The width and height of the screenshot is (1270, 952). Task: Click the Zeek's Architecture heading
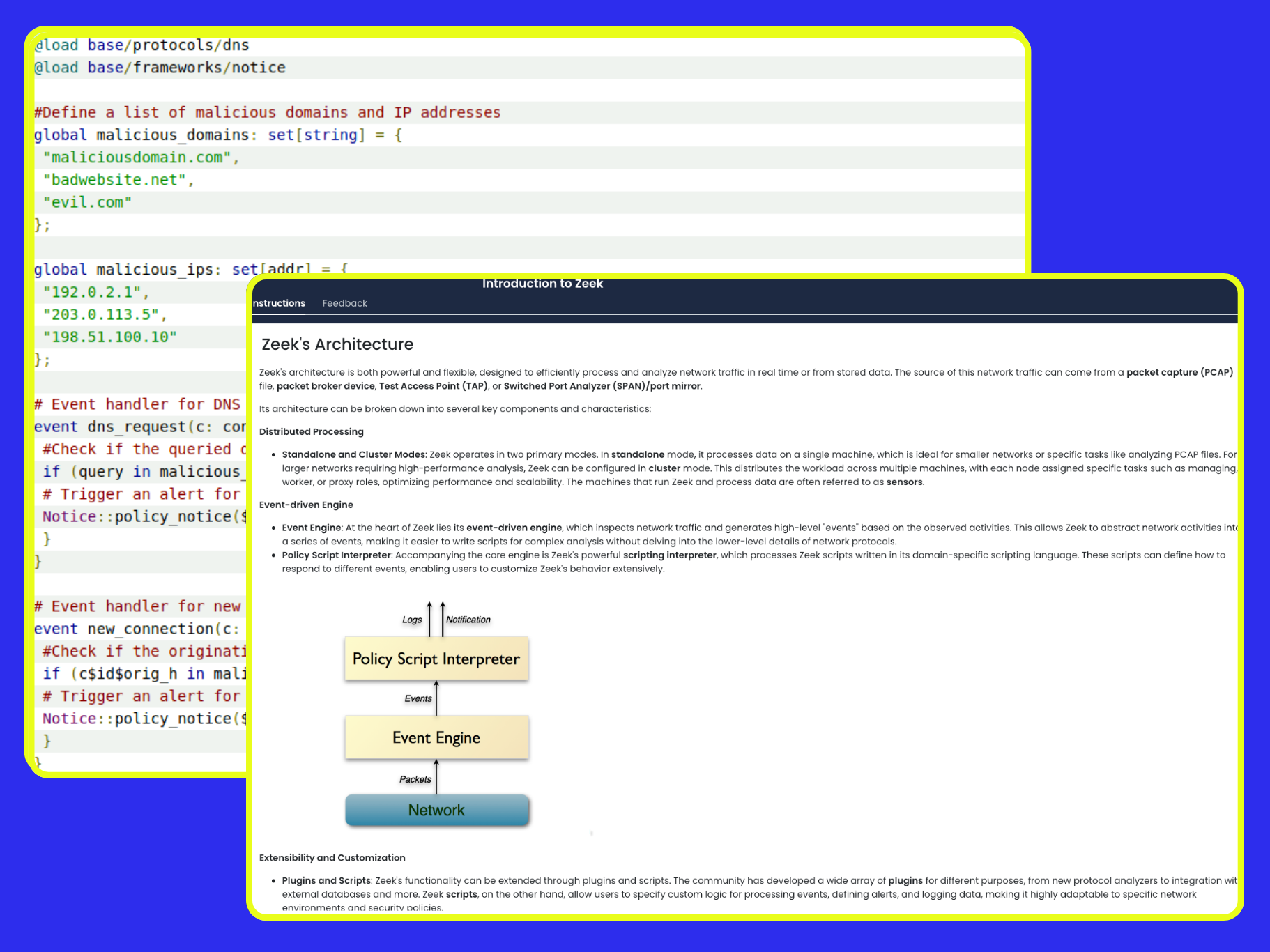(337, 344)
